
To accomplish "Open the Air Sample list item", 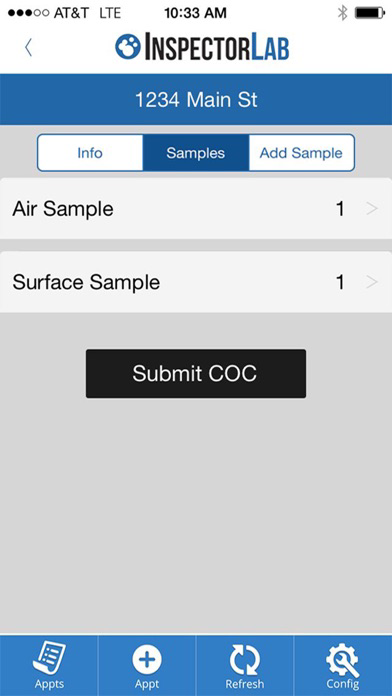I will pyautogui.click(x=196, y=208).
